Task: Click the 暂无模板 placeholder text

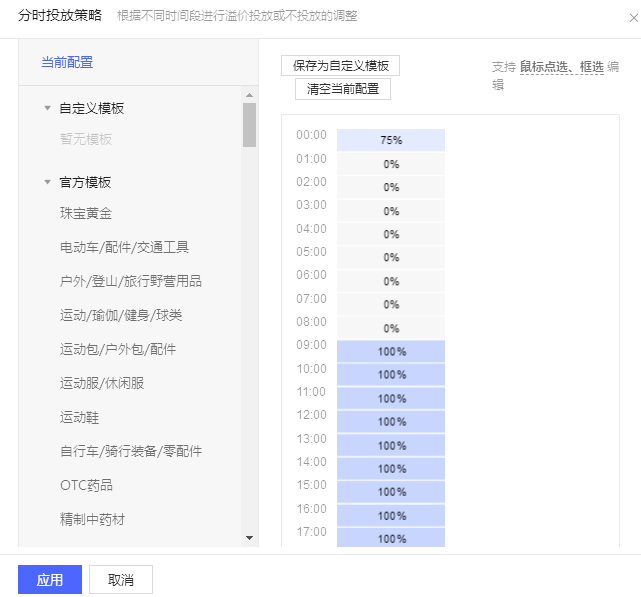Action: pos(86,139)
